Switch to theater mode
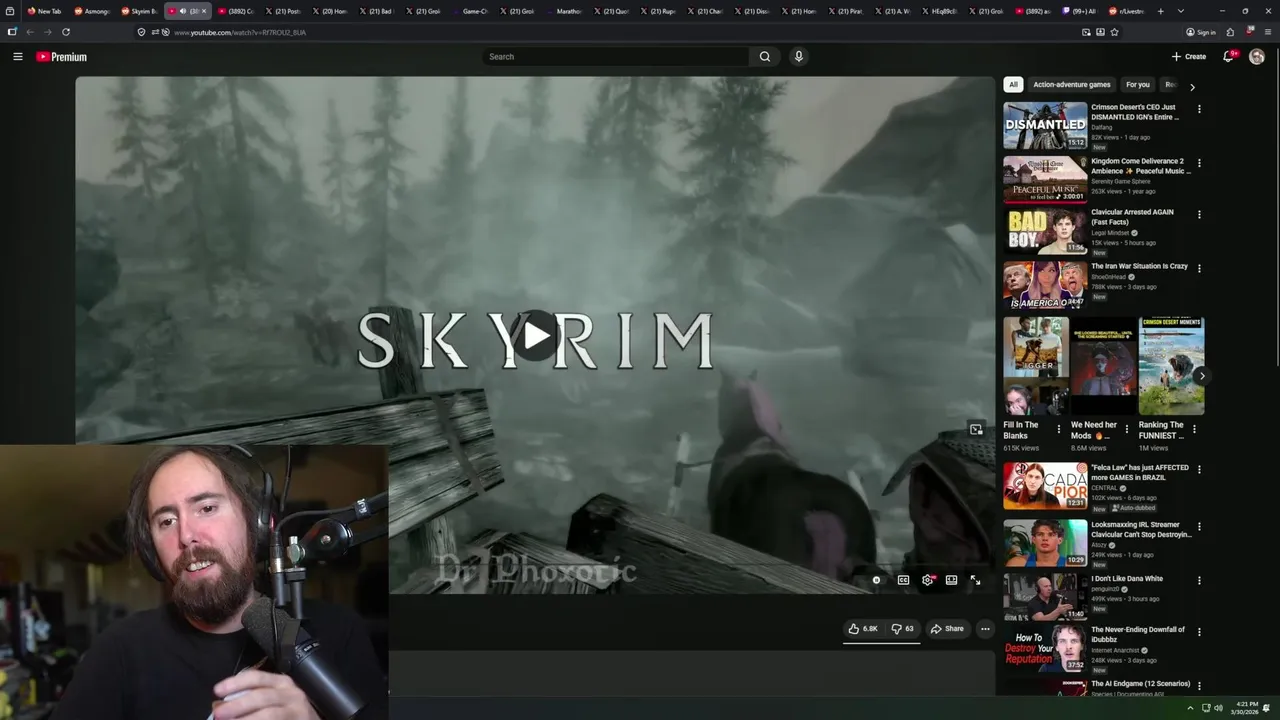The image size is (1280, 720). tap(951, 580)
